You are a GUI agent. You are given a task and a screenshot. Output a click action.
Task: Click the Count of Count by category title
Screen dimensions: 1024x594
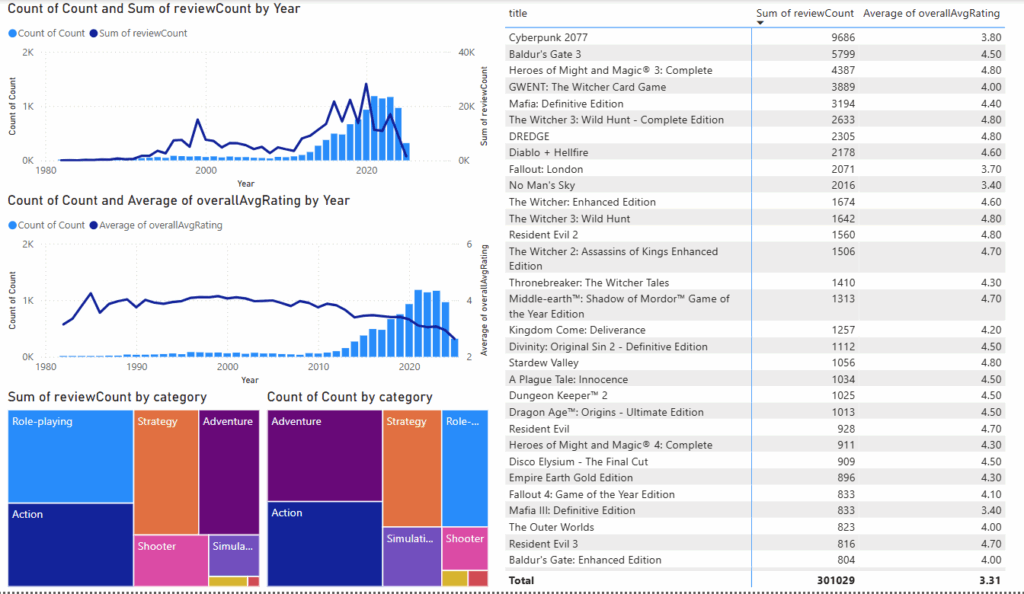pos(350,397)
